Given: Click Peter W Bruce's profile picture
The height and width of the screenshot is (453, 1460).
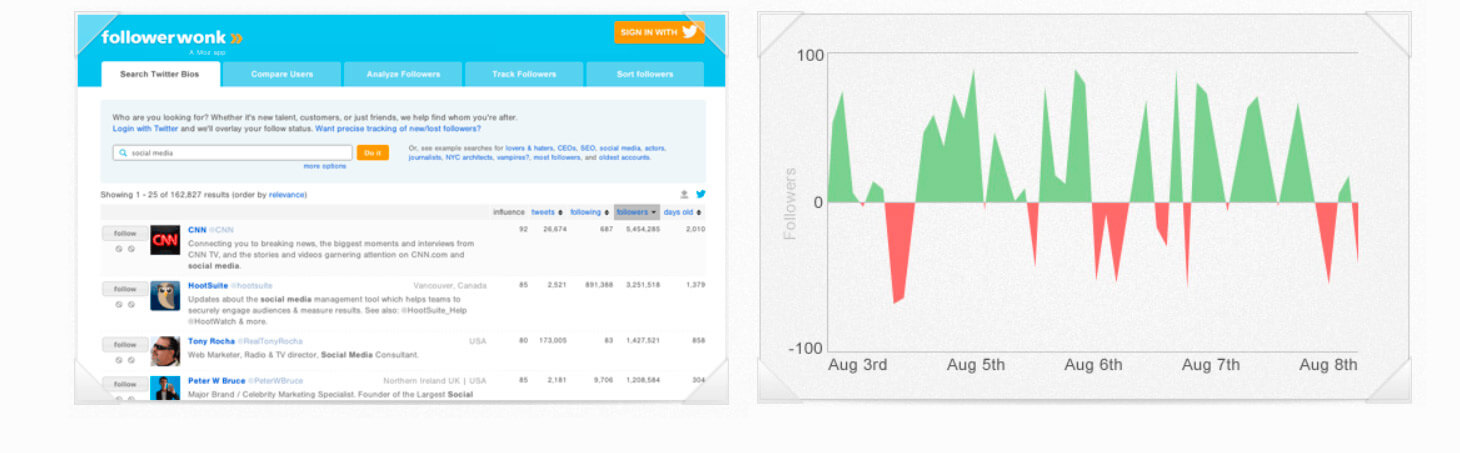Looking at the screenshot, I should click(x=165, y=388).
